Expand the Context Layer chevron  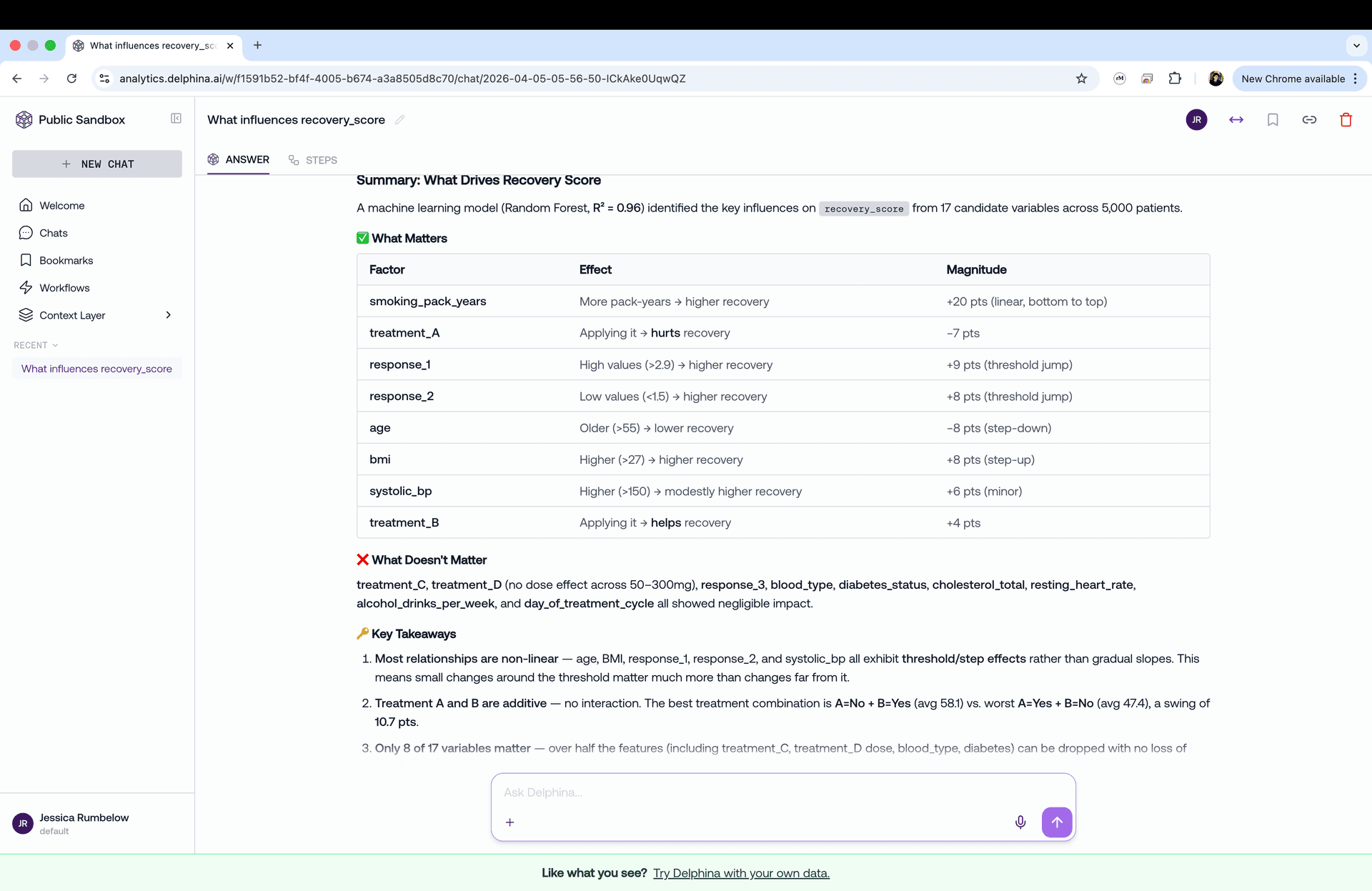point(169,315)
